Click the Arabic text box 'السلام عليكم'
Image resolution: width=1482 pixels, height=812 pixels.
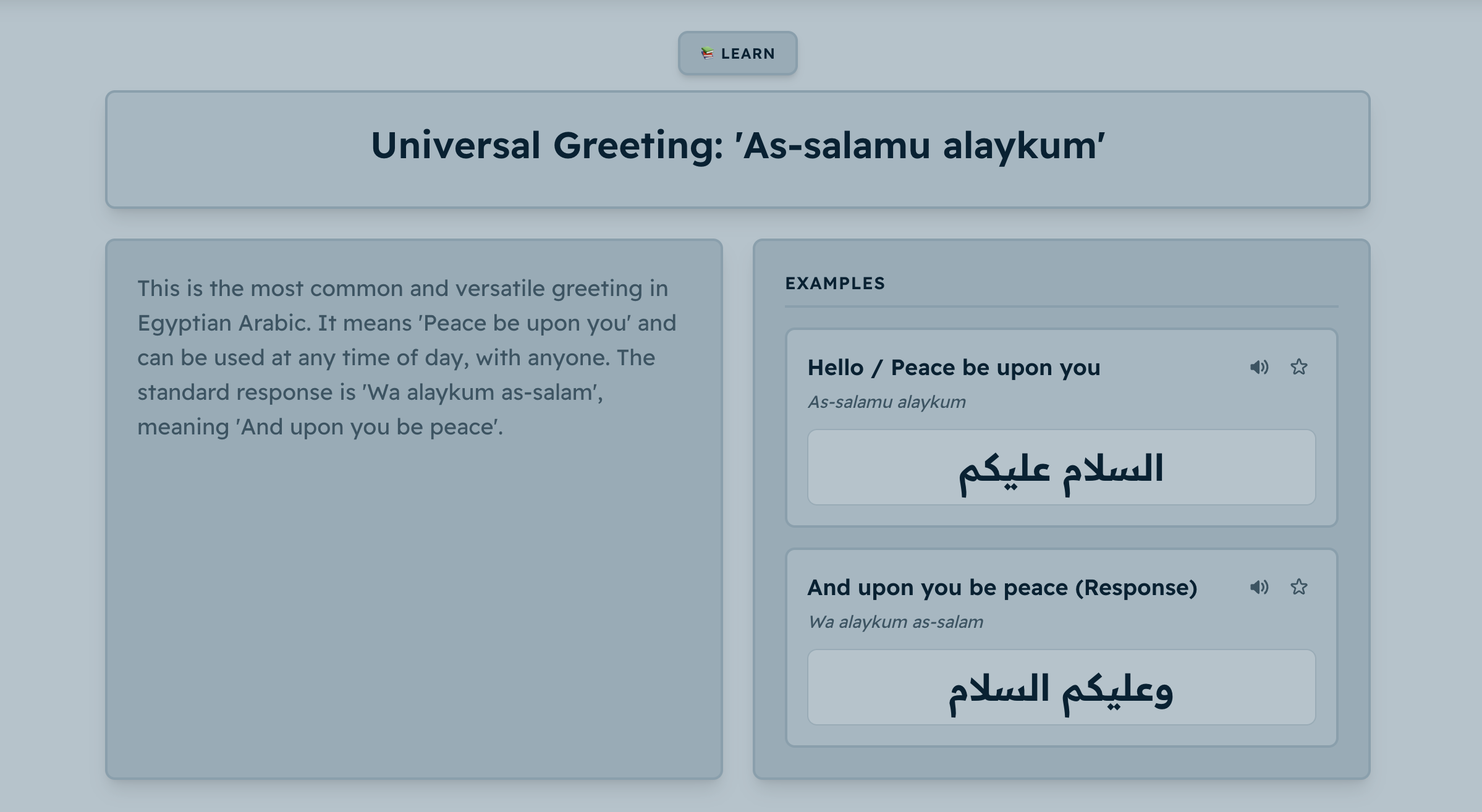coord(1061,468)
